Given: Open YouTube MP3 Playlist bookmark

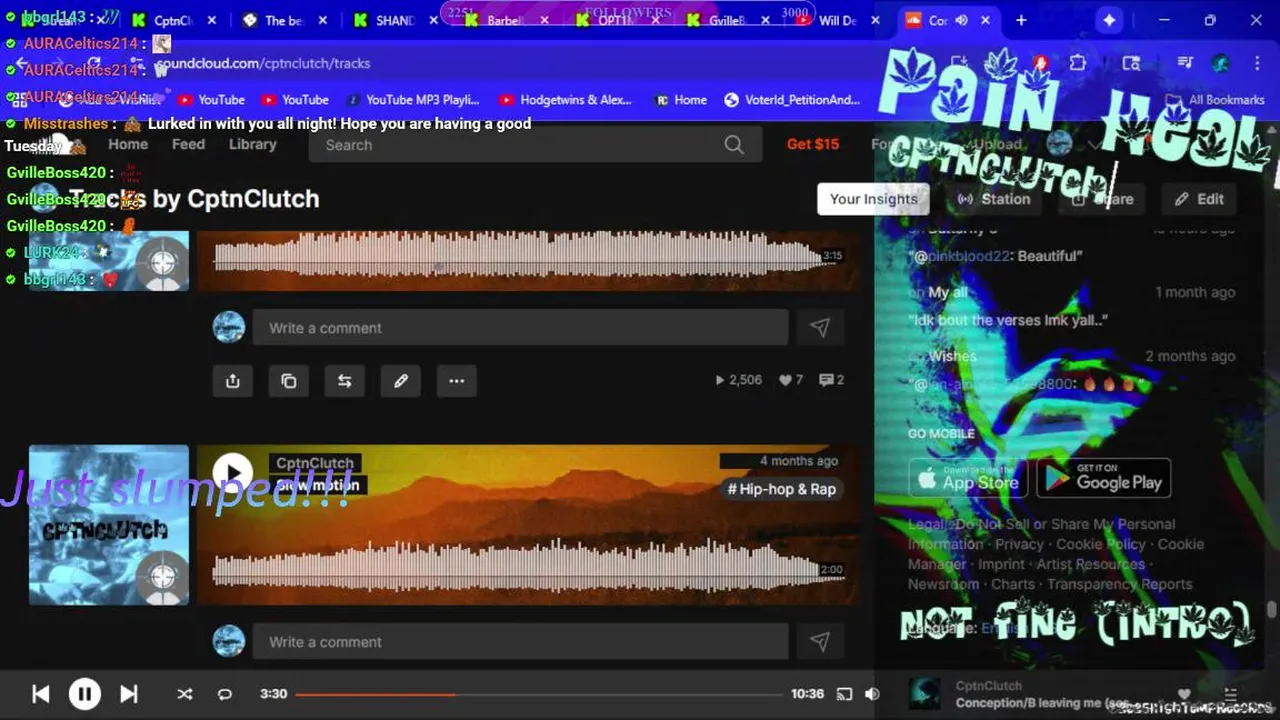Looking at the screenshot, I should coord(413,100).
